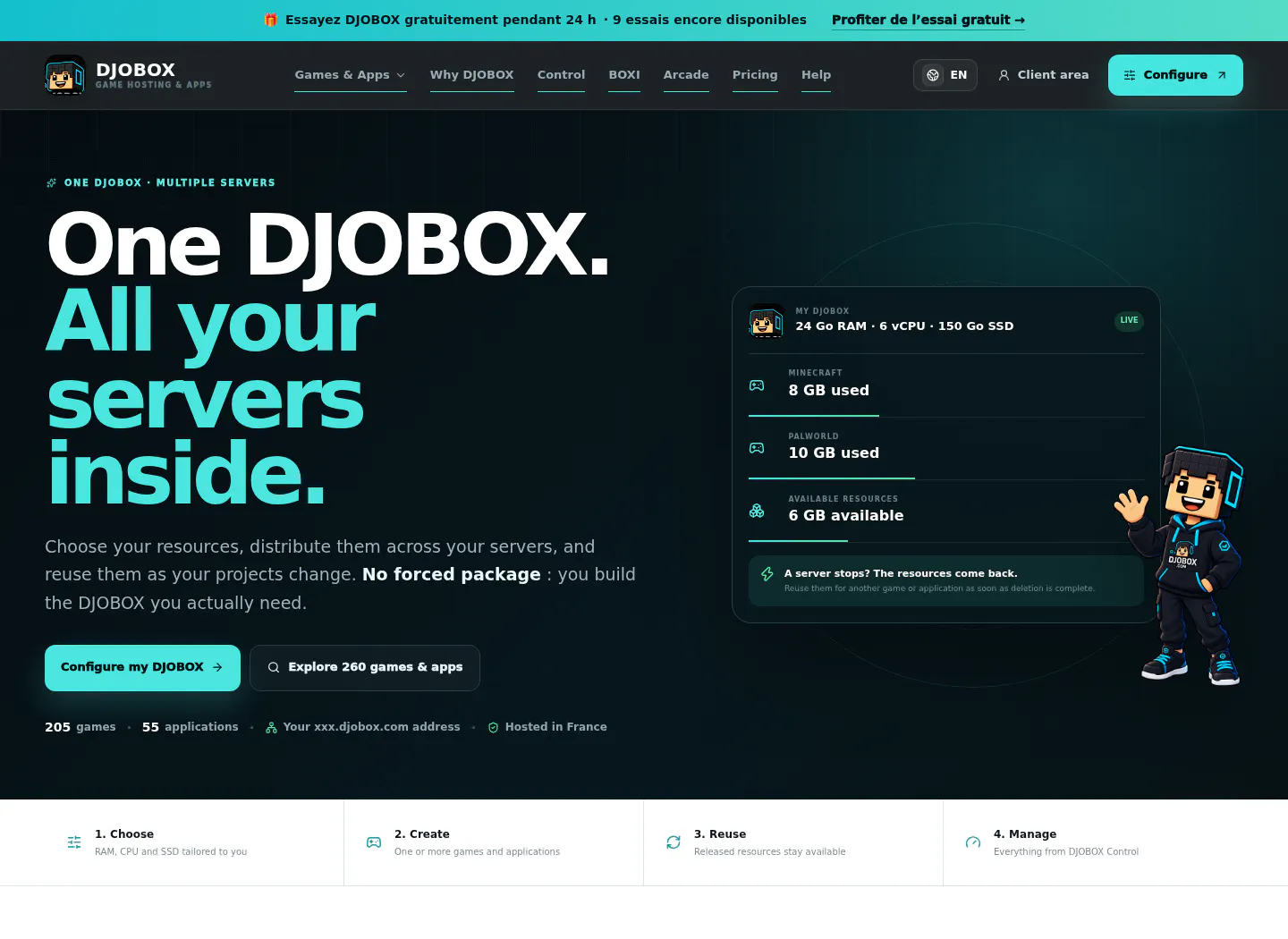Click the 'No forced package' bold text
The image size is (1288, 939).
pos(452,574)
